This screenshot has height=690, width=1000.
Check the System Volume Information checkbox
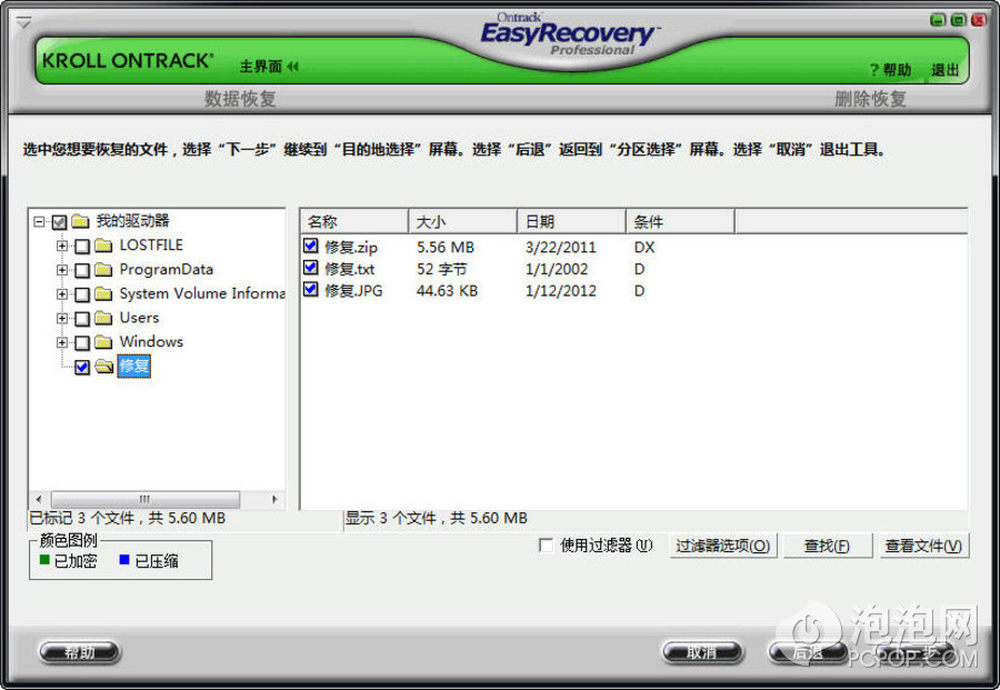pos(82,295)
